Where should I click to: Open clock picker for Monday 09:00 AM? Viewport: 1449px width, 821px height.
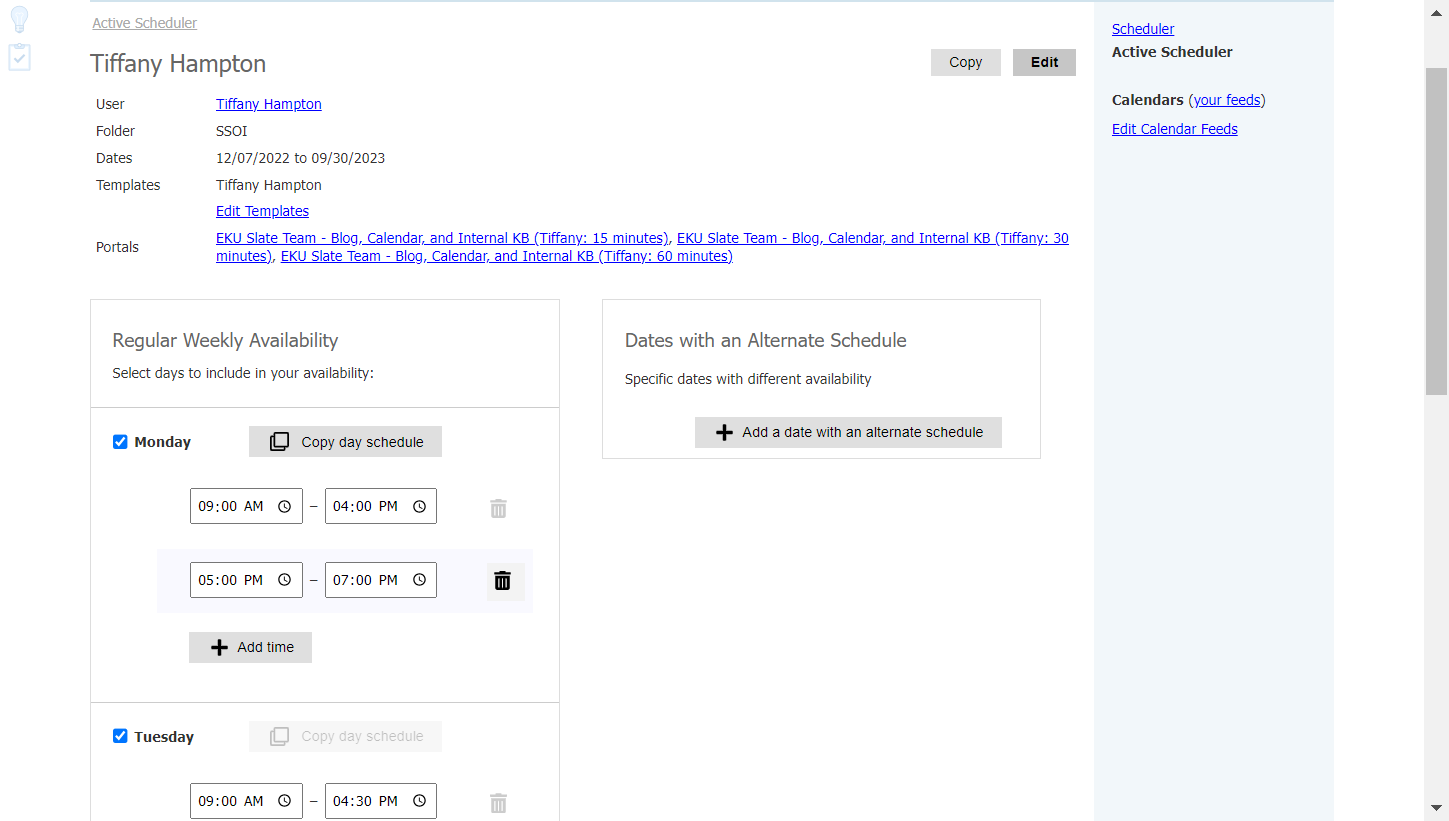(x=284, y=506)
